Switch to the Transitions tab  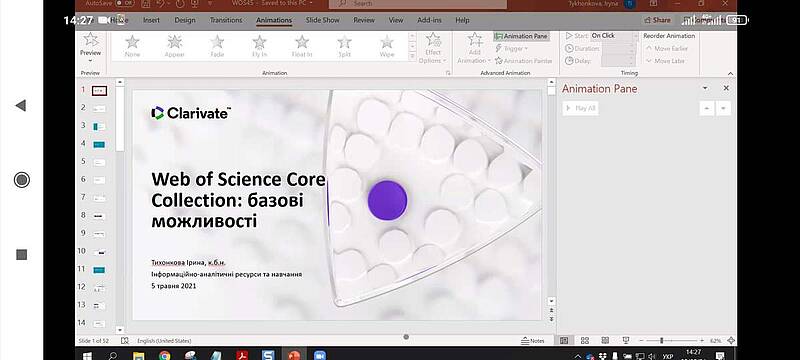[226, 20]
